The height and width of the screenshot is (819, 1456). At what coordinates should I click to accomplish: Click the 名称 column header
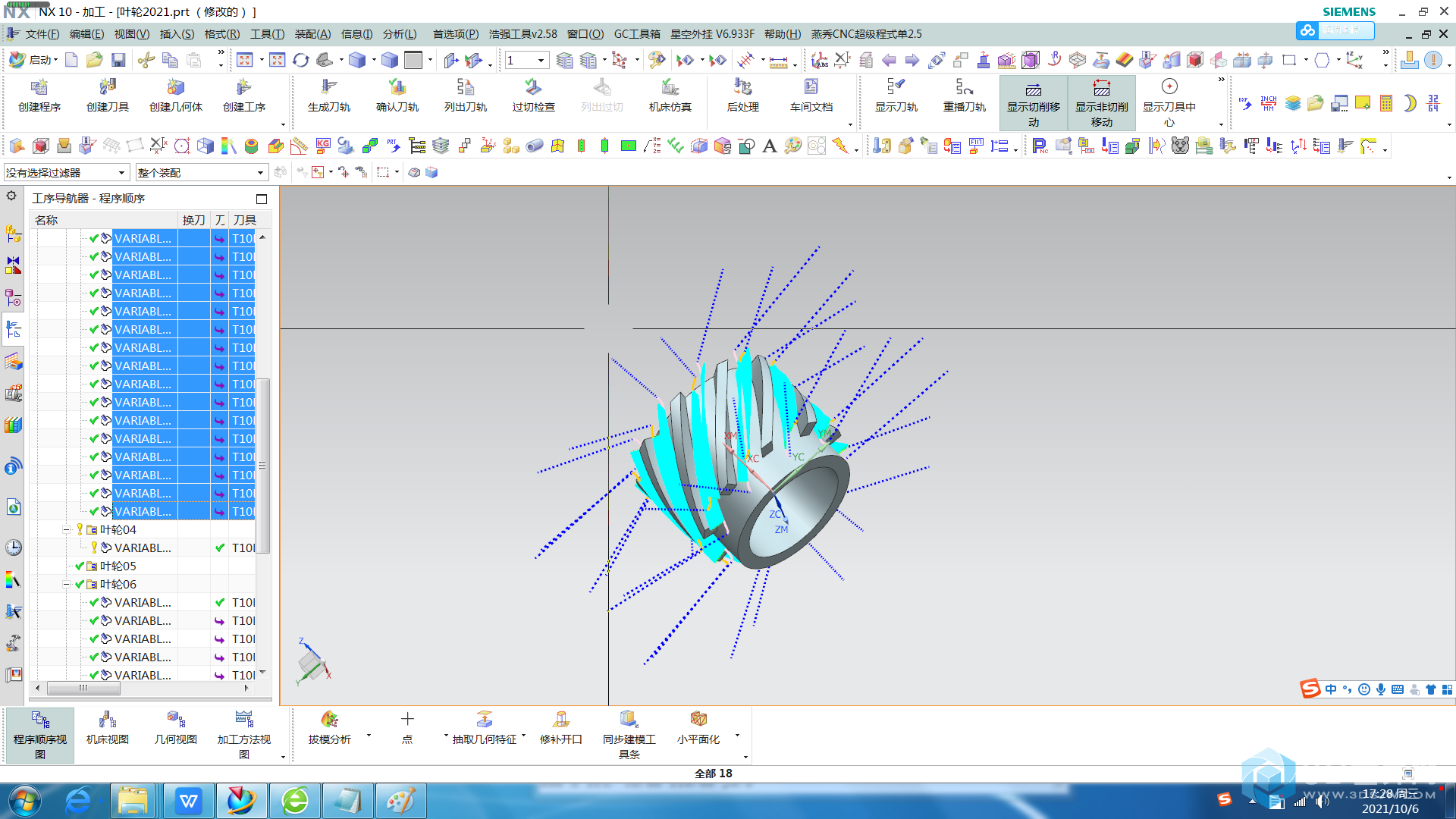tap(105, 220)
